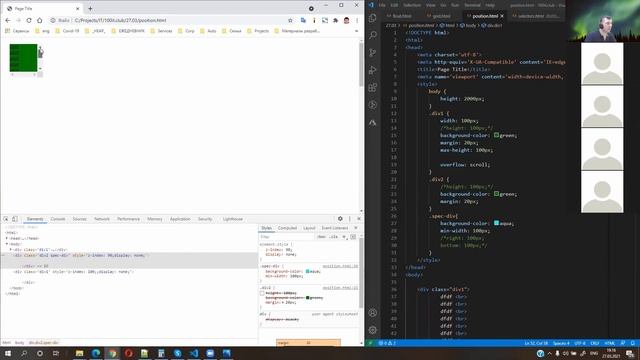Open the VS Code File menu

[x=382, y=5]
